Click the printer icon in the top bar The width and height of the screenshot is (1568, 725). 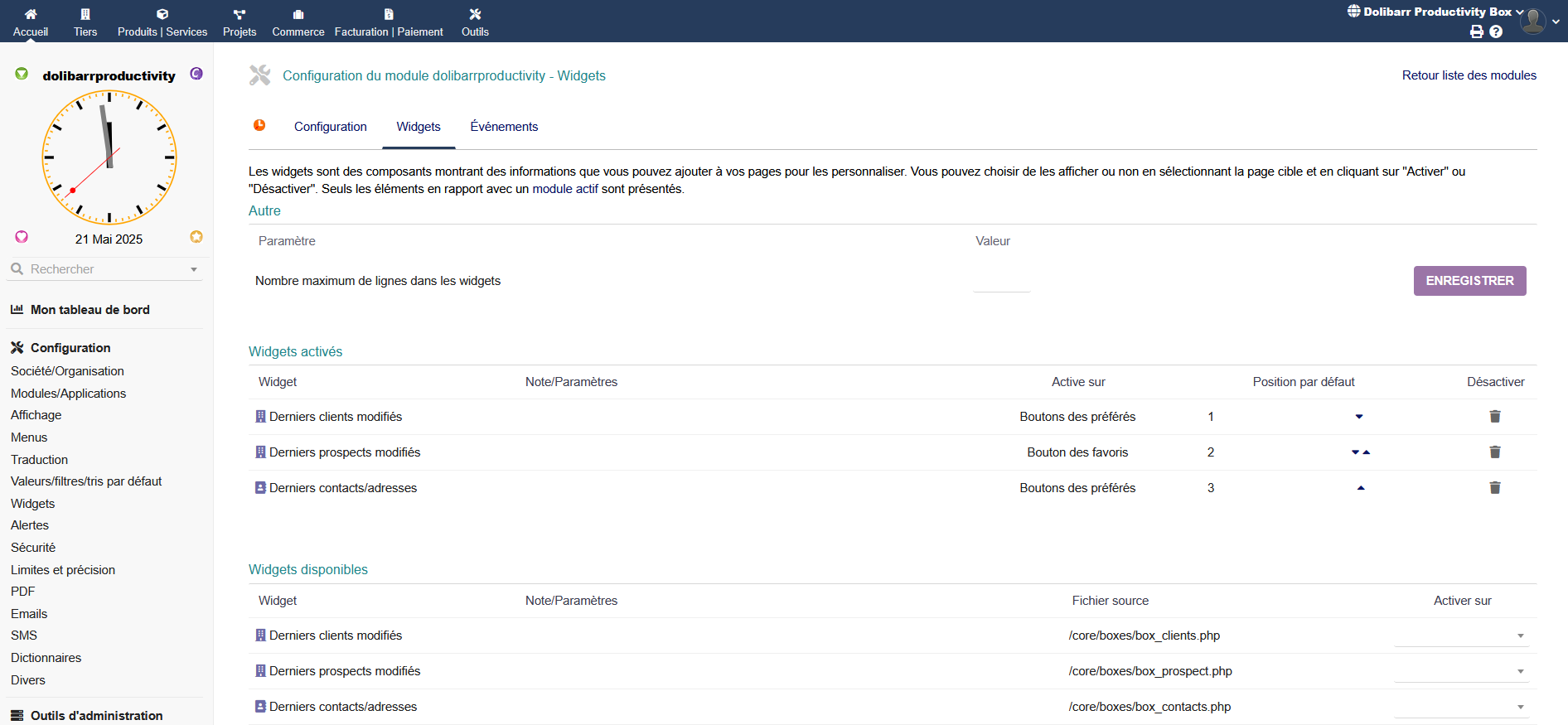1476,31
